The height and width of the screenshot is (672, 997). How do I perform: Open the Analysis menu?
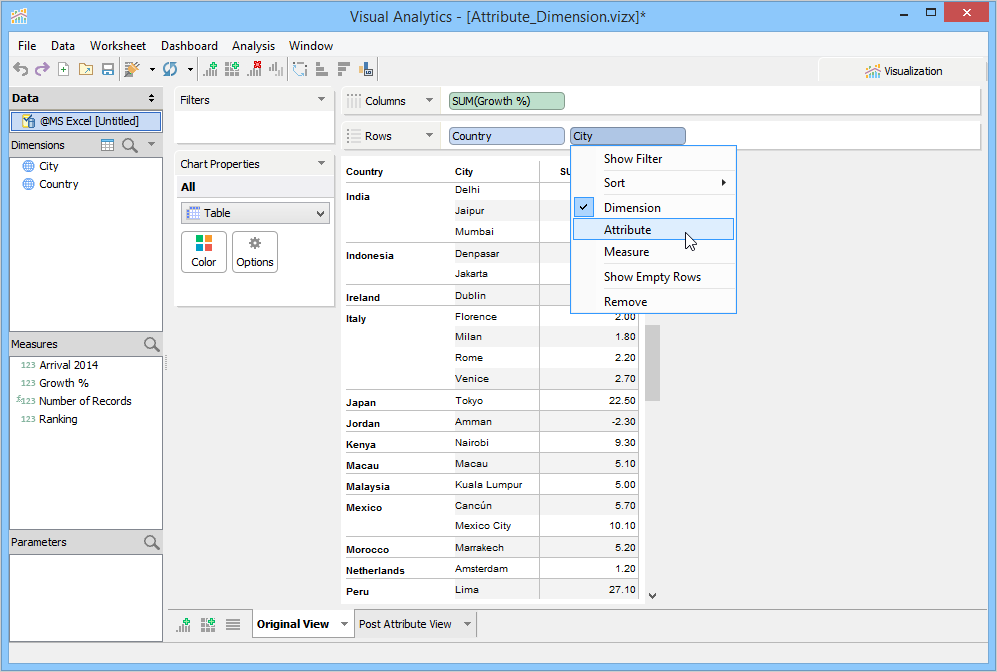pyautogui.click(x=253, y=46)
